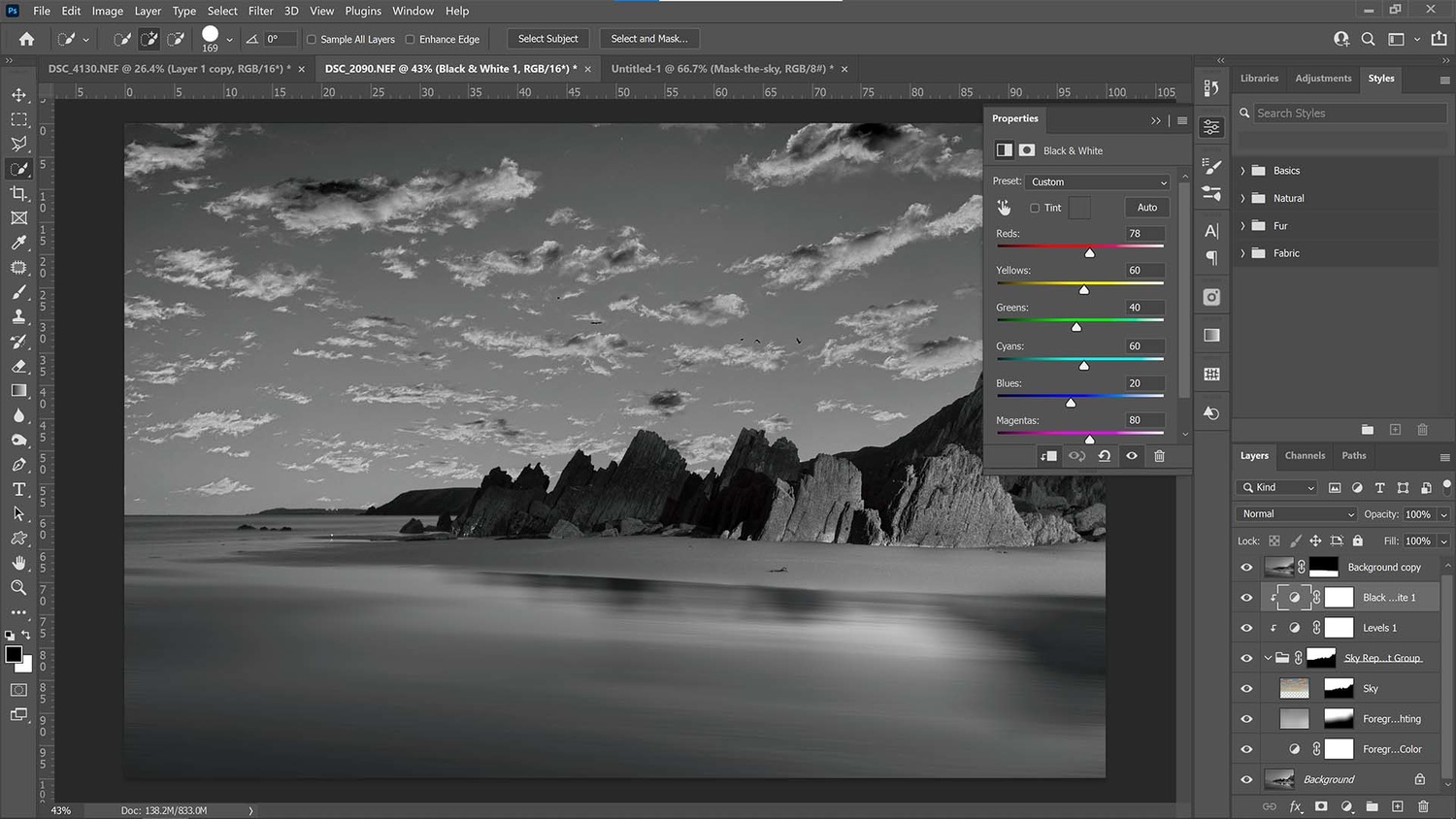Hide the Background copy layer
The width and height of the screenshot is (1456, 819).
[x=1246, y=567]
